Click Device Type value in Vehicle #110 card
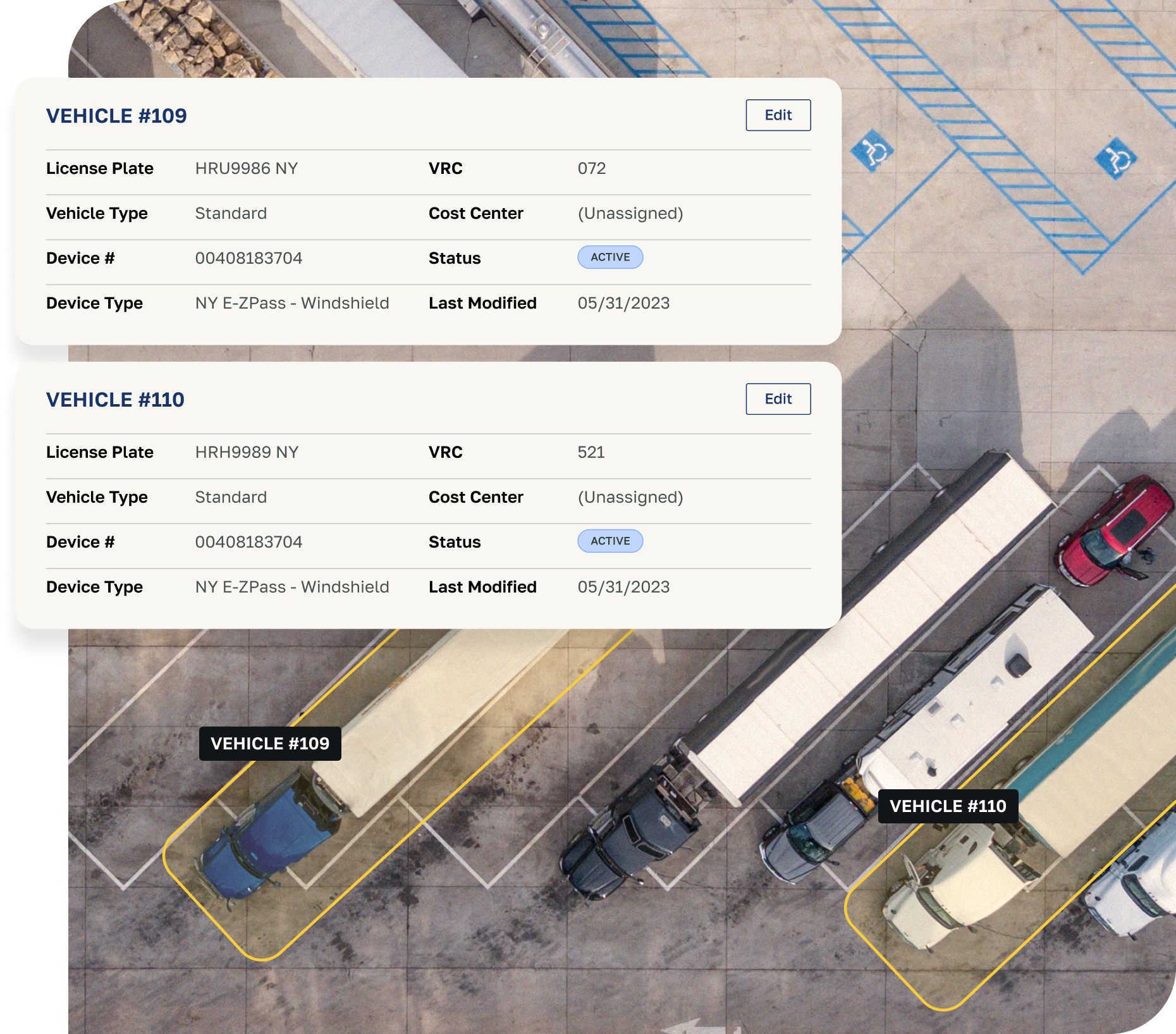Image resolution: width=1176 pixels, height=1034 pixels. point(291,588)
